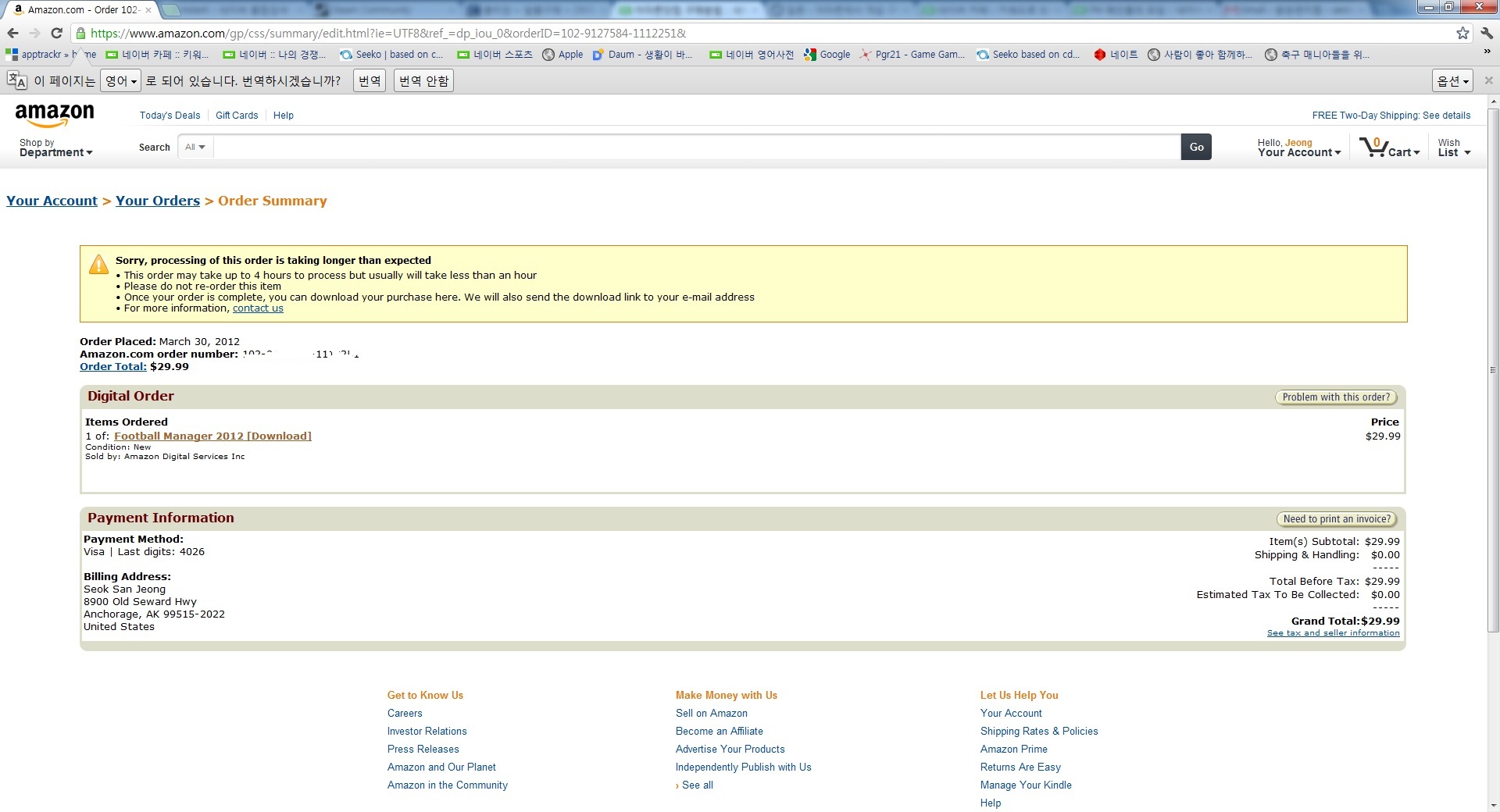
Task: Open the language dropdown 영어
Action: [x=121, y=81]
